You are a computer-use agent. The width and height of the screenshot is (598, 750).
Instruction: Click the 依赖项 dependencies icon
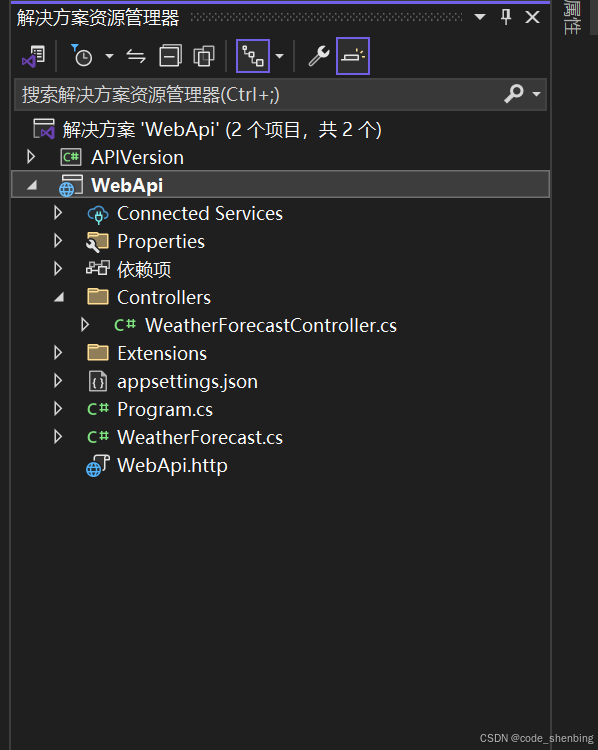point(98,268)
